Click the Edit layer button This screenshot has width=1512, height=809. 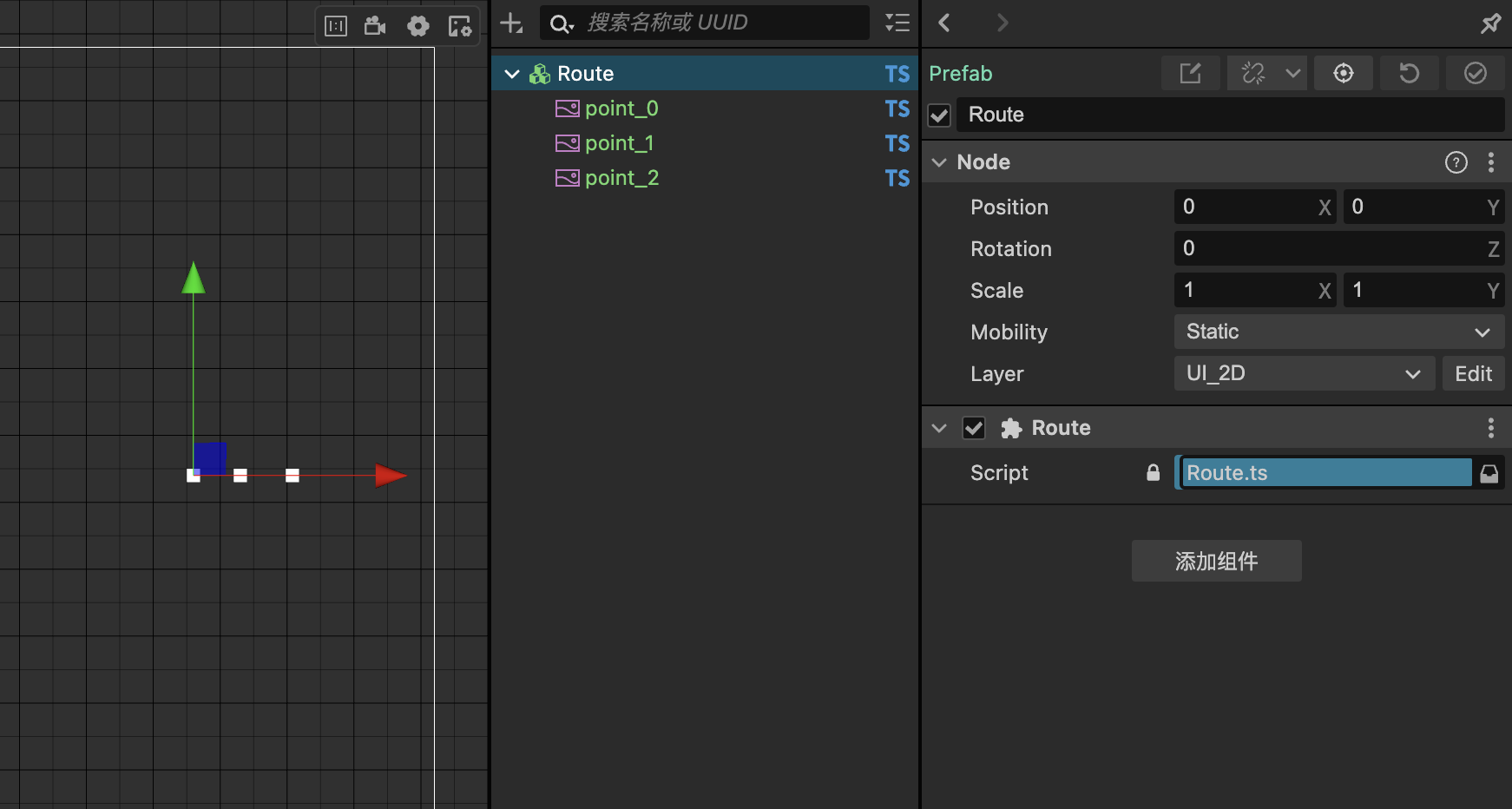coord(1473,373)
